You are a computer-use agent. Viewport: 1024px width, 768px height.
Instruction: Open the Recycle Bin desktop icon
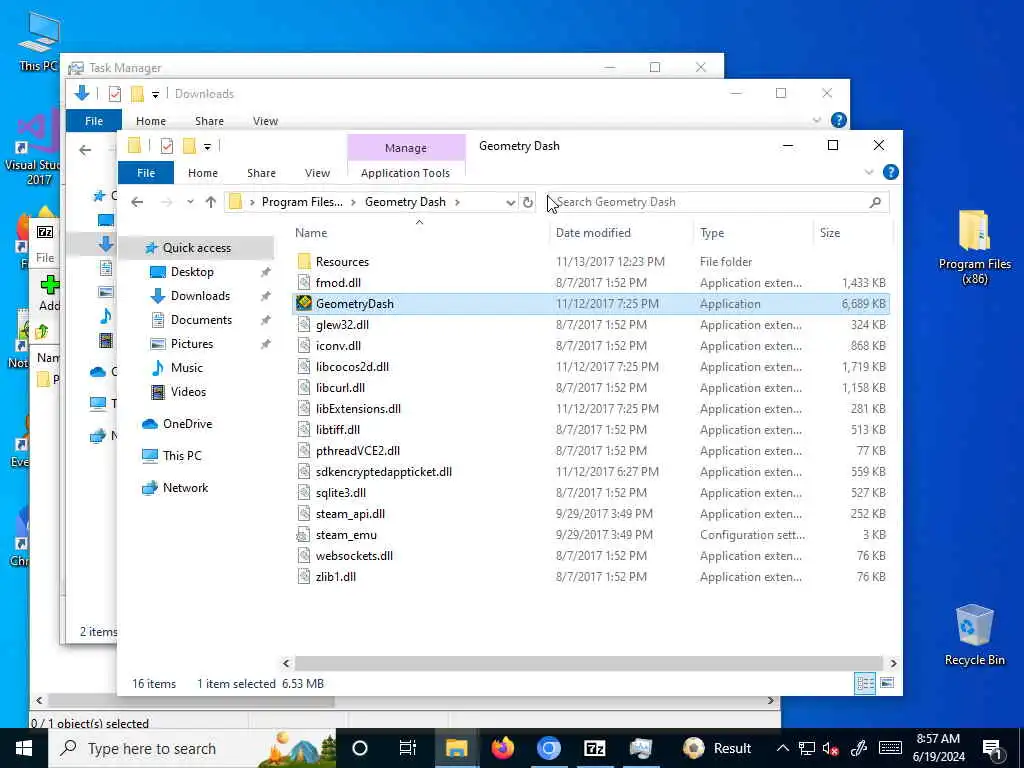click(974, 635)
